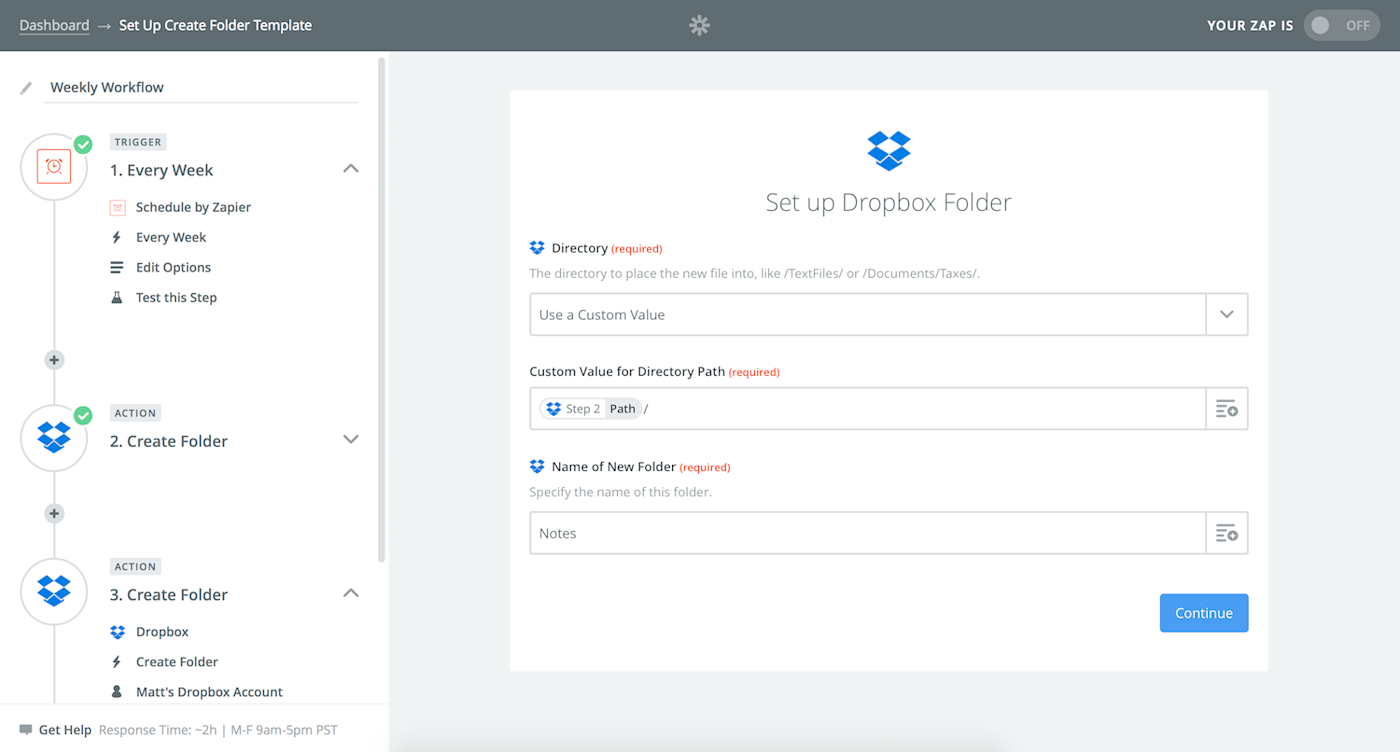This screenshot has width=1400, height=752.
Task: Add a step using the plus icon
Action: [54, 360]
